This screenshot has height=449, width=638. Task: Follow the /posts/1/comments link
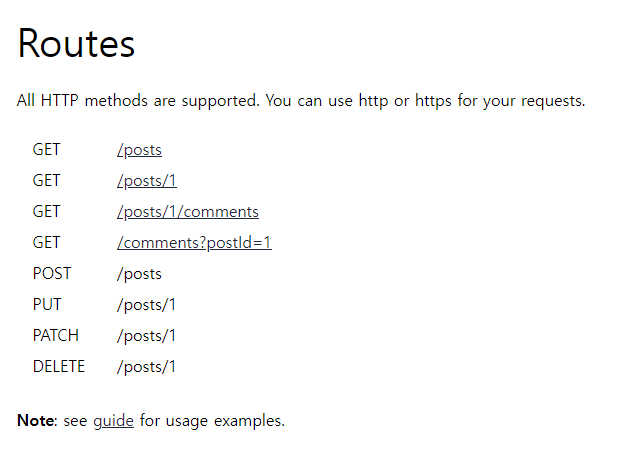coord(188,212)
